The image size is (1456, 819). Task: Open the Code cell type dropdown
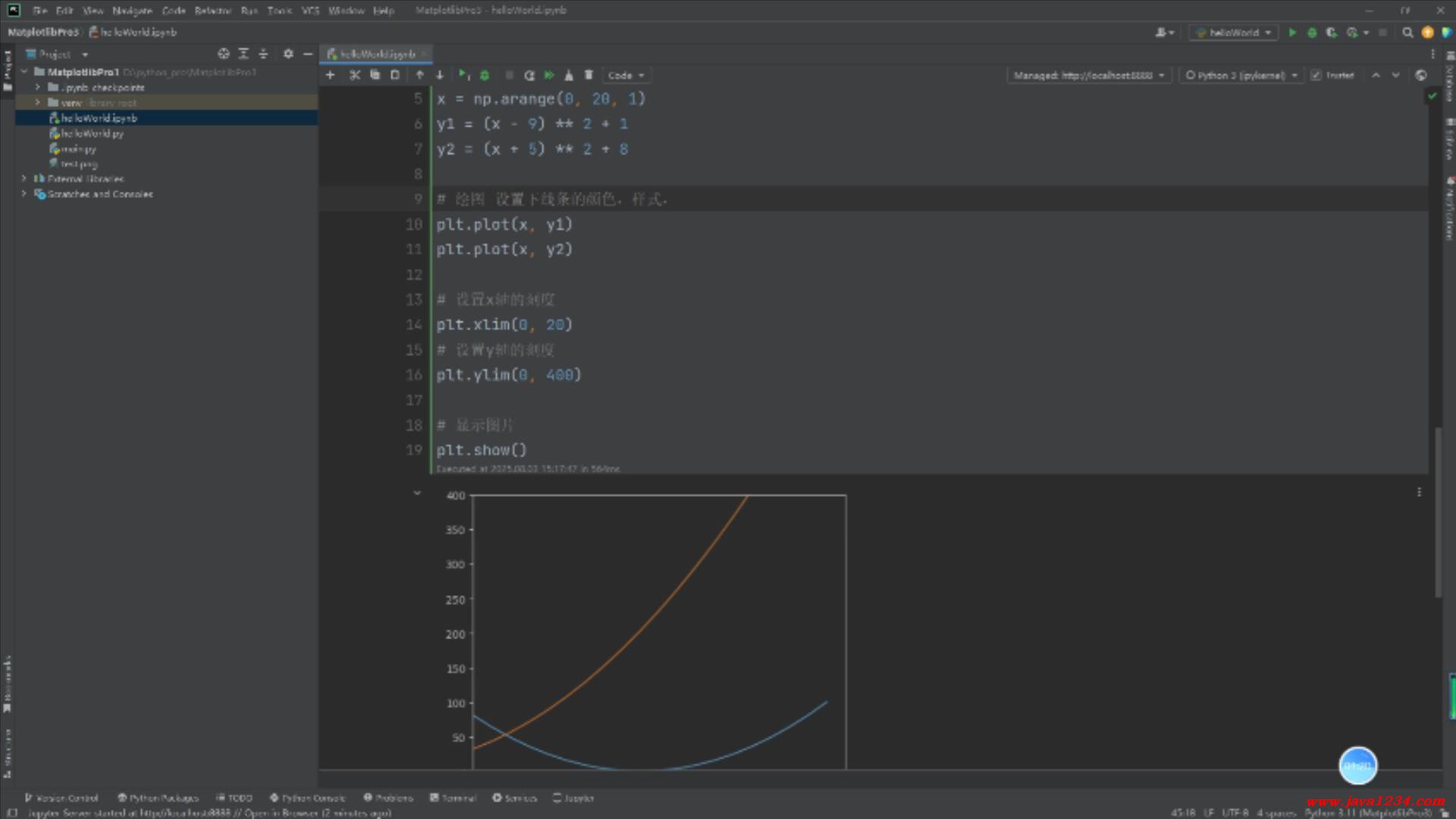point(626,75)
